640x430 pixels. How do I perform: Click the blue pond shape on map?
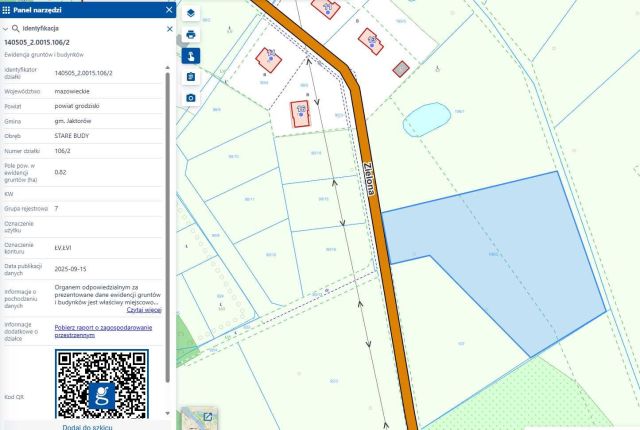pyautogui.click(x=427, y=119)
